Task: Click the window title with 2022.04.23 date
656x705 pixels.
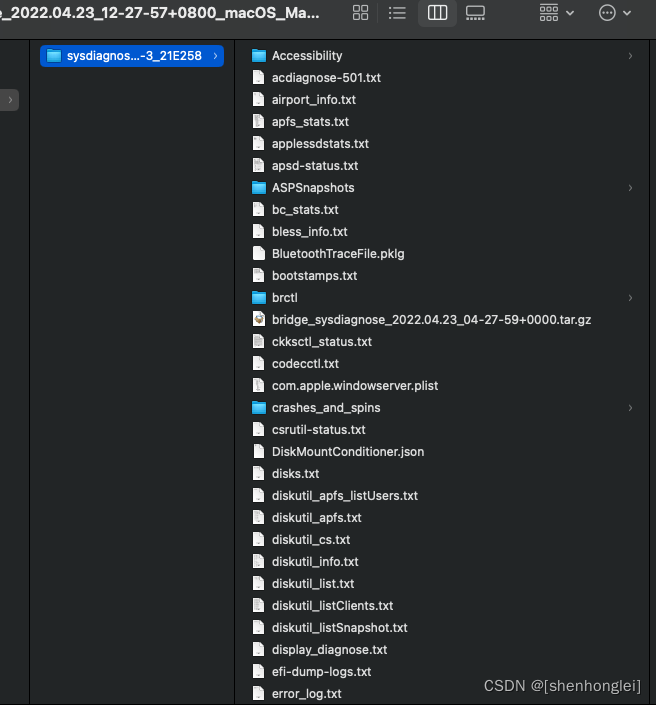Action: 160,13
